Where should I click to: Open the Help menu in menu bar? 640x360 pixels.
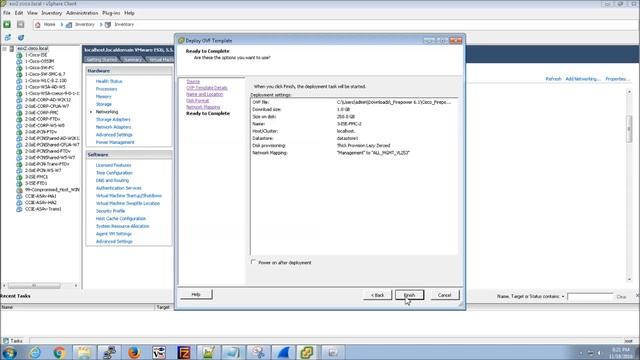[129, 13]
